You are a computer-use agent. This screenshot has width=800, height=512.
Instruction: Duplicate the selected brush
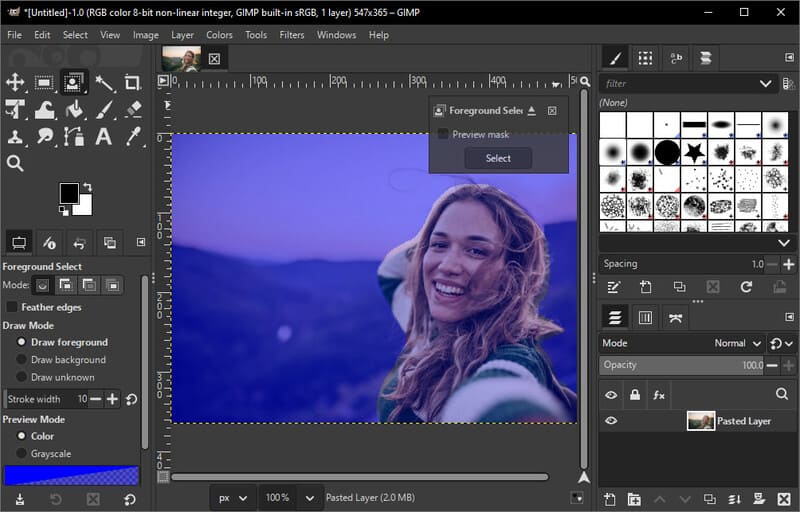679,287
